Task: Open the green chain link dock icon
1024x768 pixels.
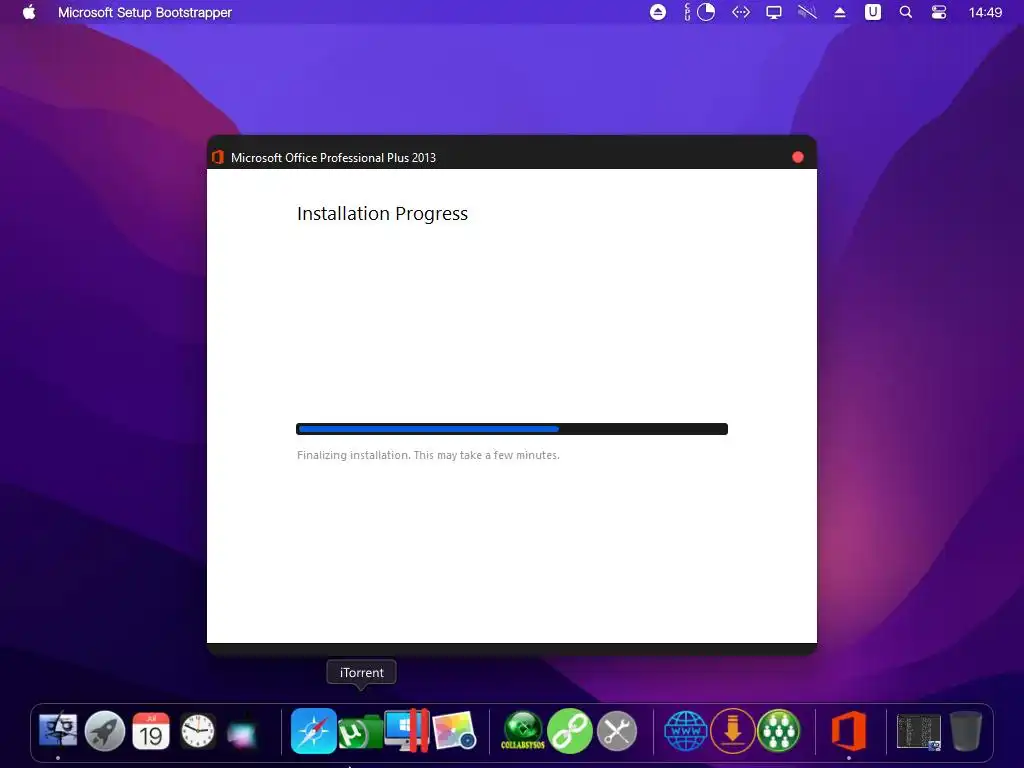Action: pyautogui.click(x=569, y=730)
